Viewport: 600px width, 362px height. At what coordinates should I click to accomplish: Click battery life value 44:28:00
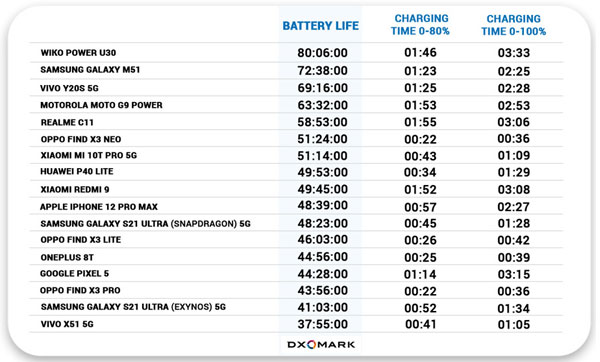(323, 274)
